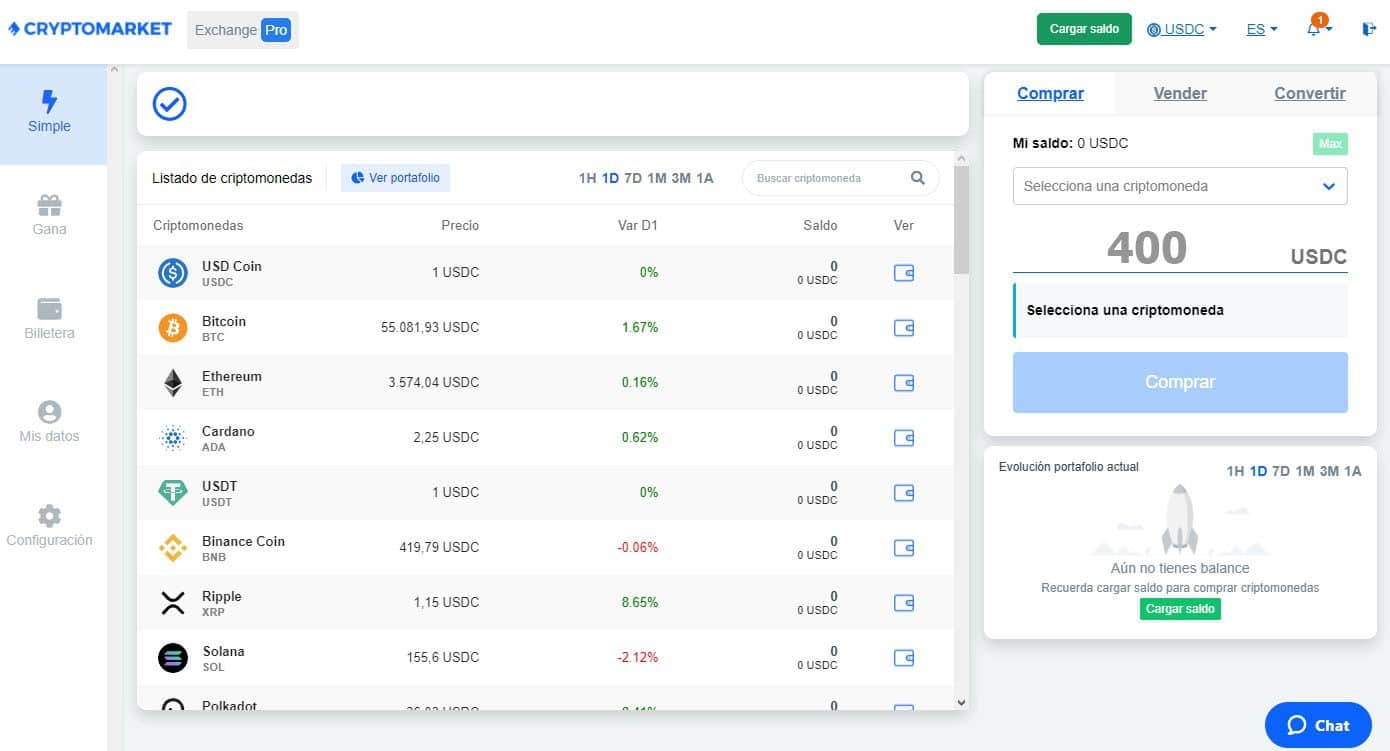Click Binance Coin price 419,79 USDC
1390x751 pixels.
tap(439, 547)
